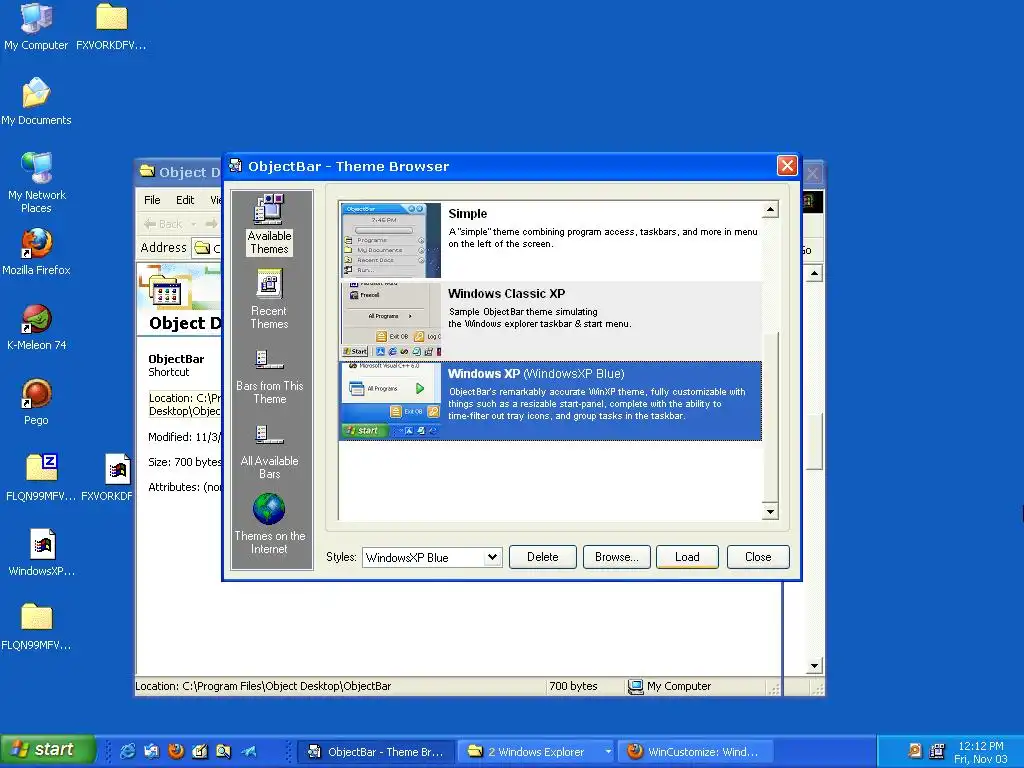The image size is (1024, 768).
Task: Select the Windows Classic XP theme thumbnail
Action: (x=391, y=321)
